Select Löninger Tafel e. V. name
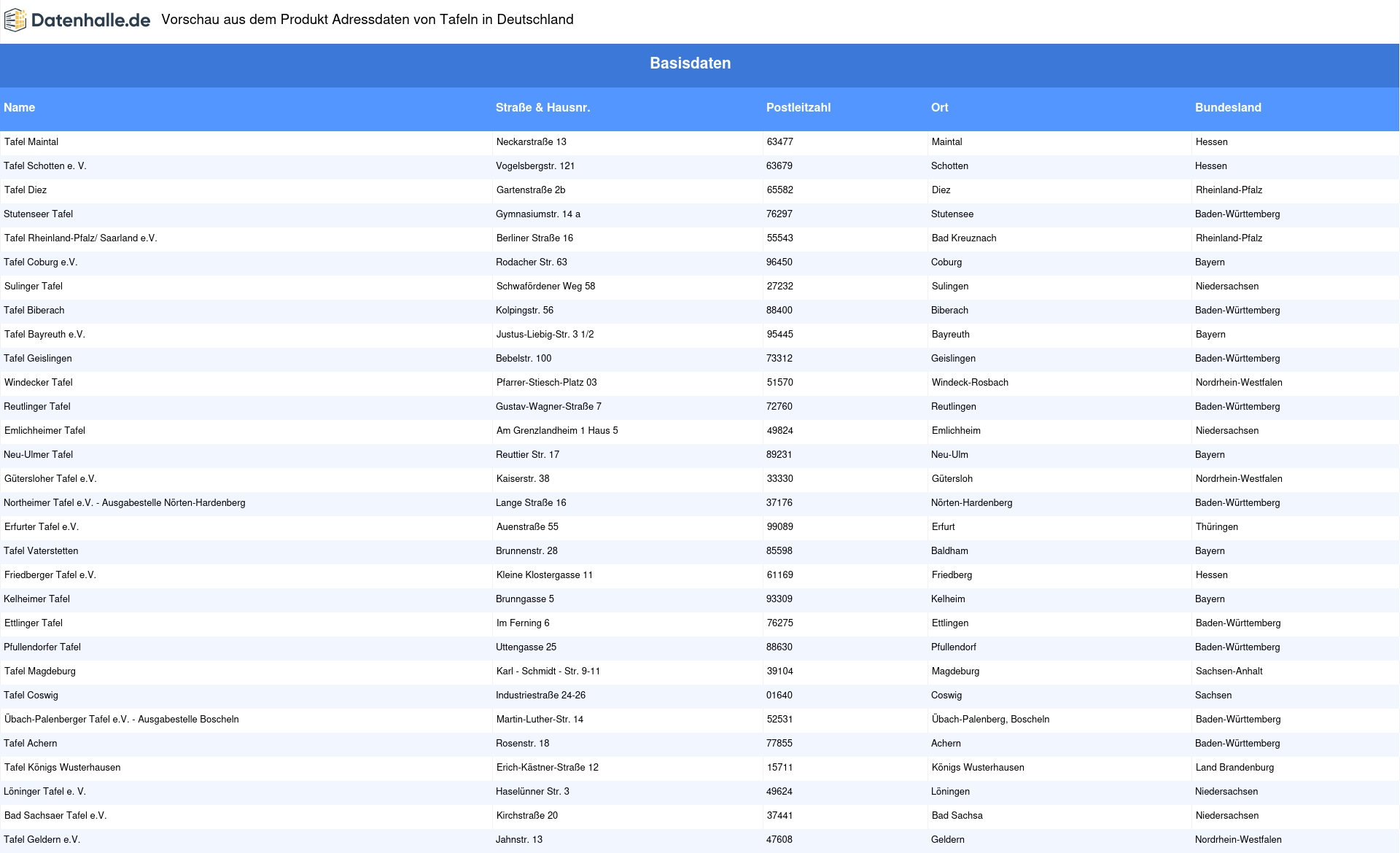This screenshot has height=853, width=1400. pos(44,792)
